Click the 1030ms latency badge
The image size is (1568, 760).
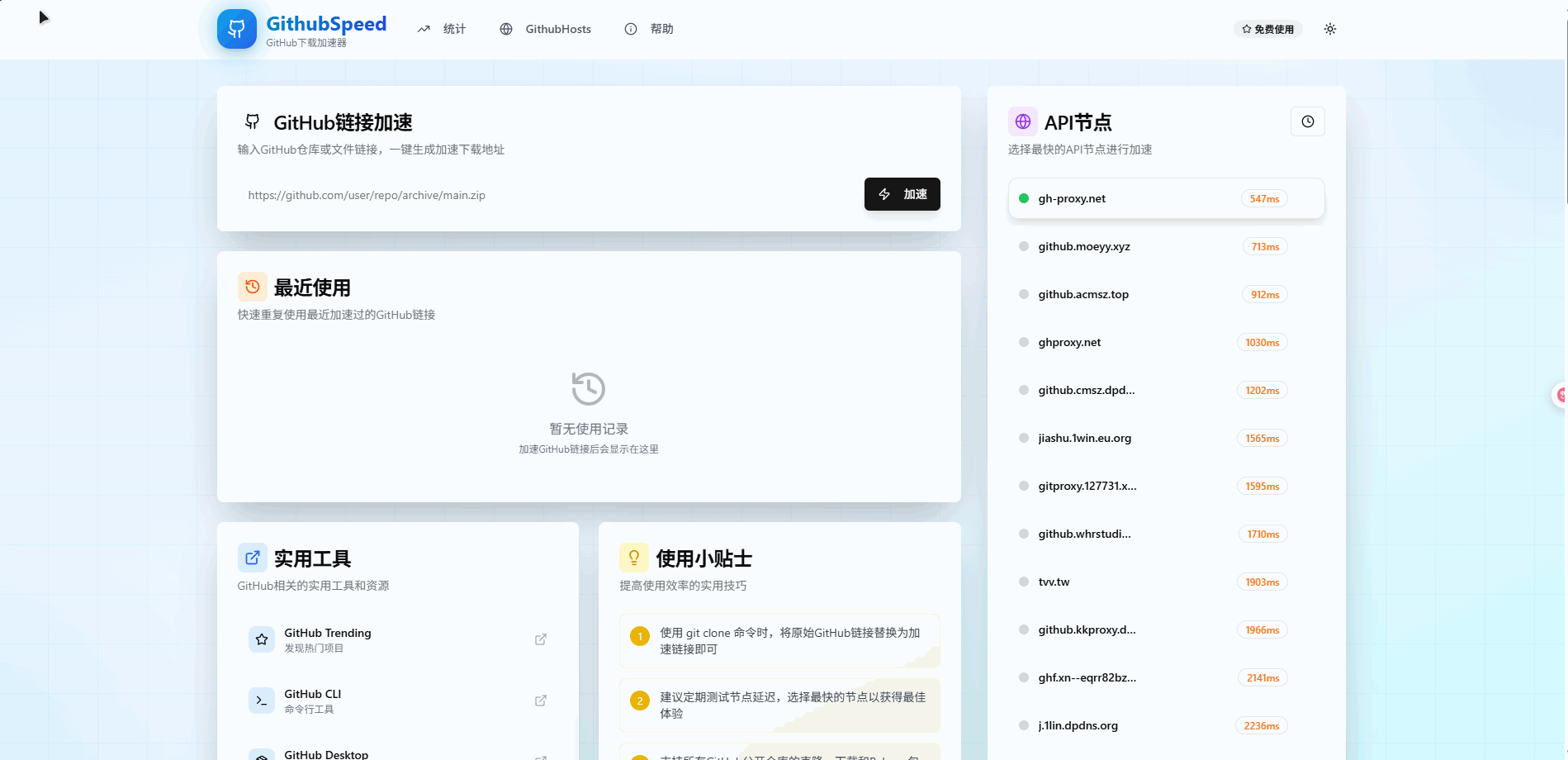click(x=1262, y=343)
